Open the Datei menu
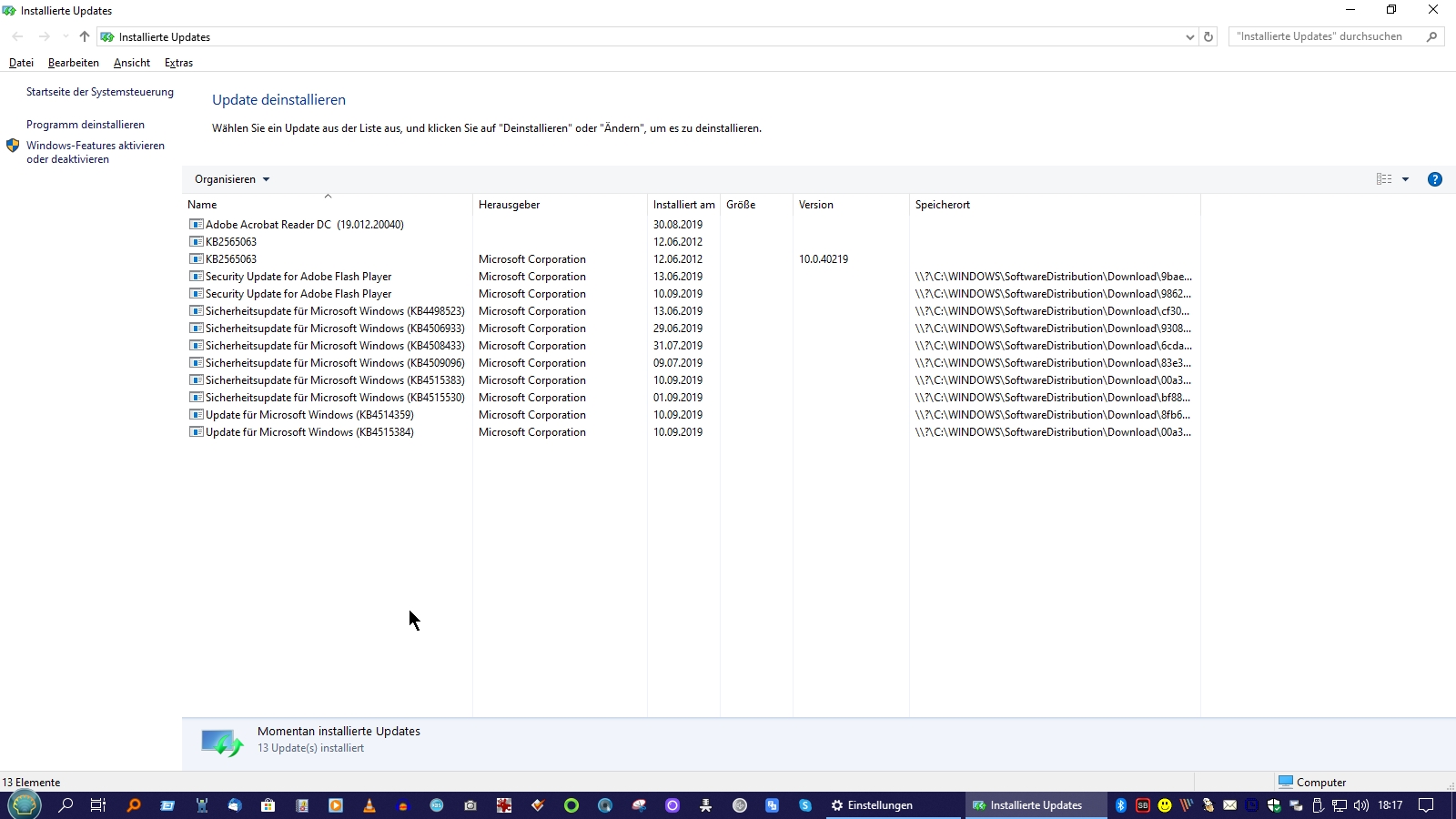Viewport: 1456px width, 819px height. coord(21,63)
